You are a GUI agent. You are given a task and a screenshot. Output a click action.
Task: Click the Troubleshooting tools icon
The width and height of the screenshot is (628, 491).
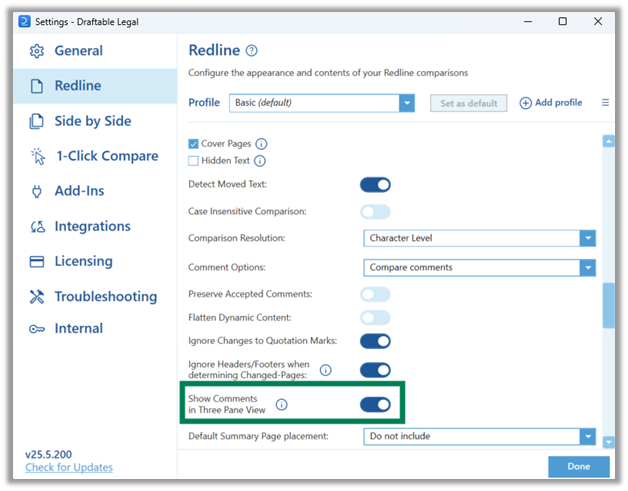[x=36, y=297]
